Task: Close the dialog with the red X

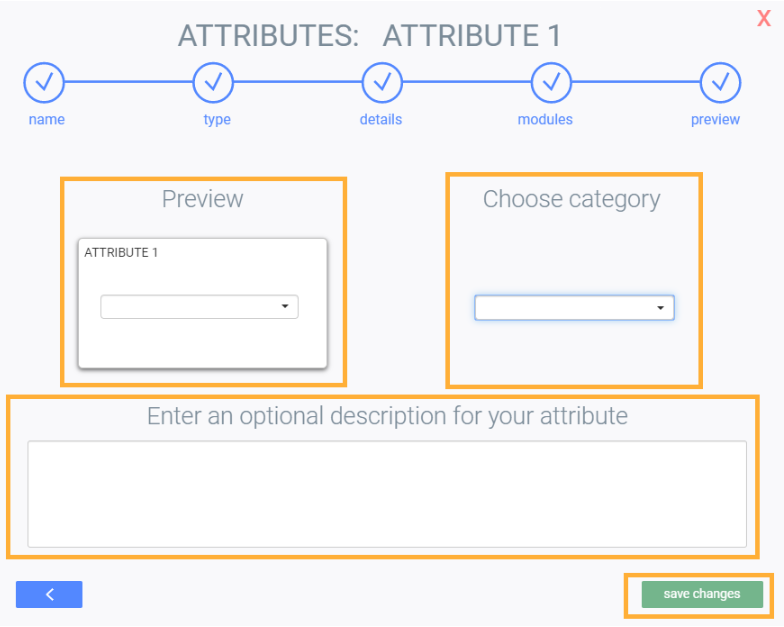Action: (764, 18)
